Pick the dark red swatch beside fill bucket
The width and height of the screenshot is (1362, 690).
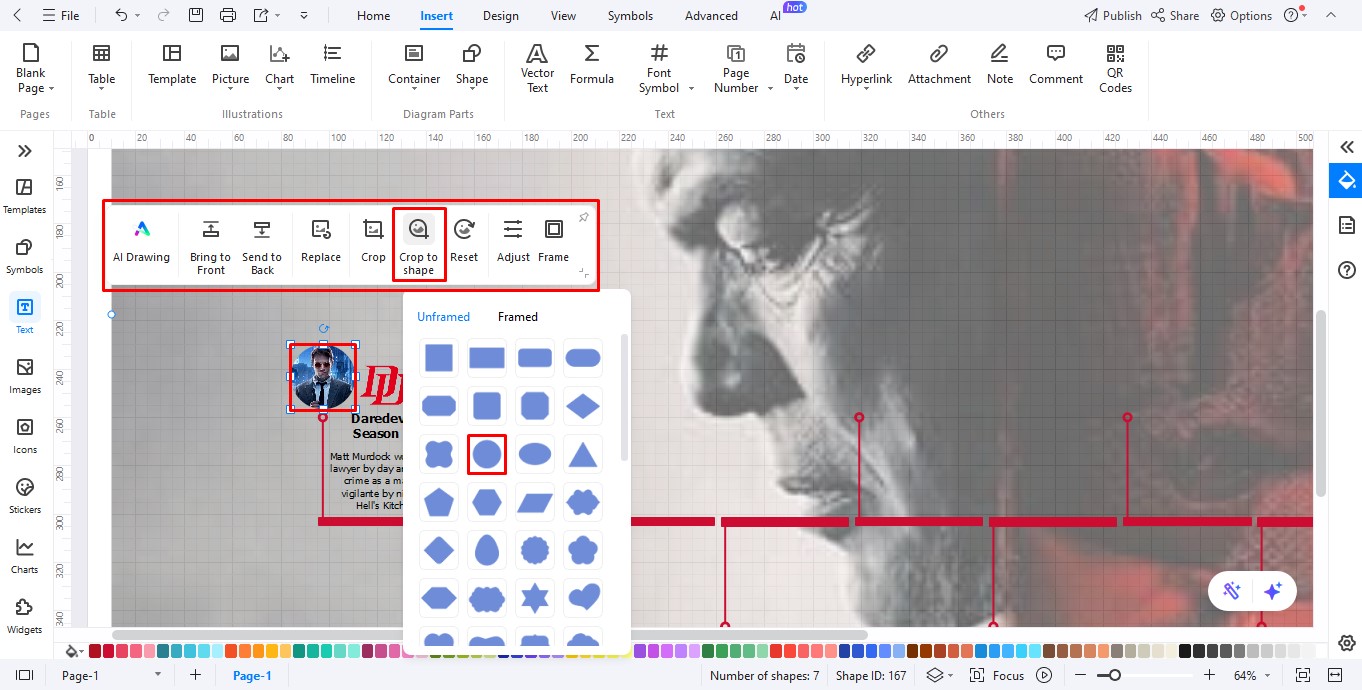coord(95,651)
